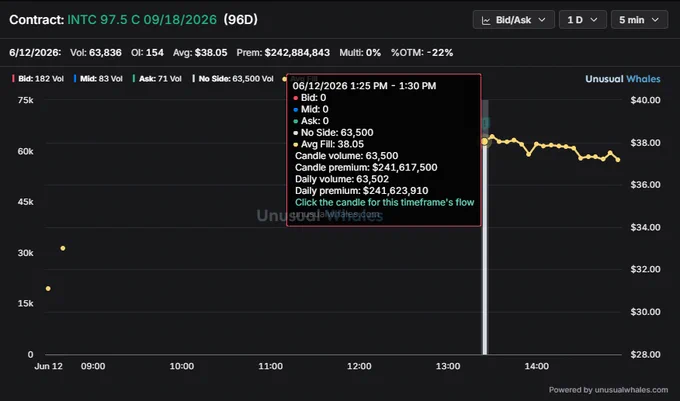
Task: Open the 1 D time range dropdown
Action: 582,20
